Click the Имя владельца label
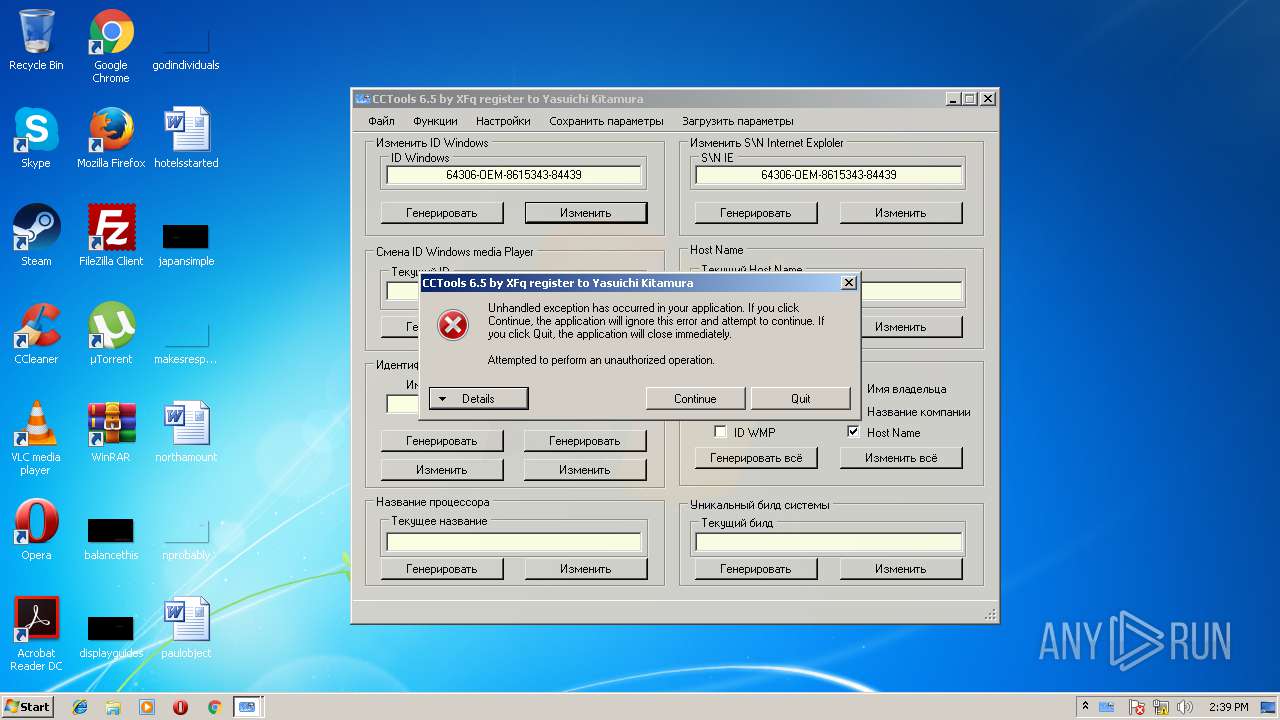The height and width of the screenshot is (720, 1280). [906, 389]
